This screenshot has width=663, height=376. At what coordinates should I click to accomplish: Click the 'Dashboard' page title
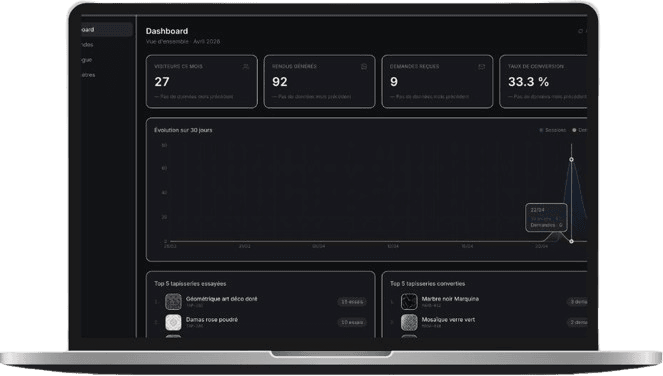167,31
